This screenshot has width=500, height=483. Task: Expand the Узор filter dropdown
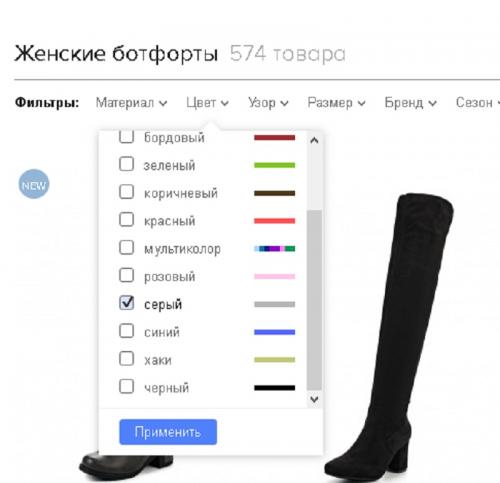tap(268, 103)
